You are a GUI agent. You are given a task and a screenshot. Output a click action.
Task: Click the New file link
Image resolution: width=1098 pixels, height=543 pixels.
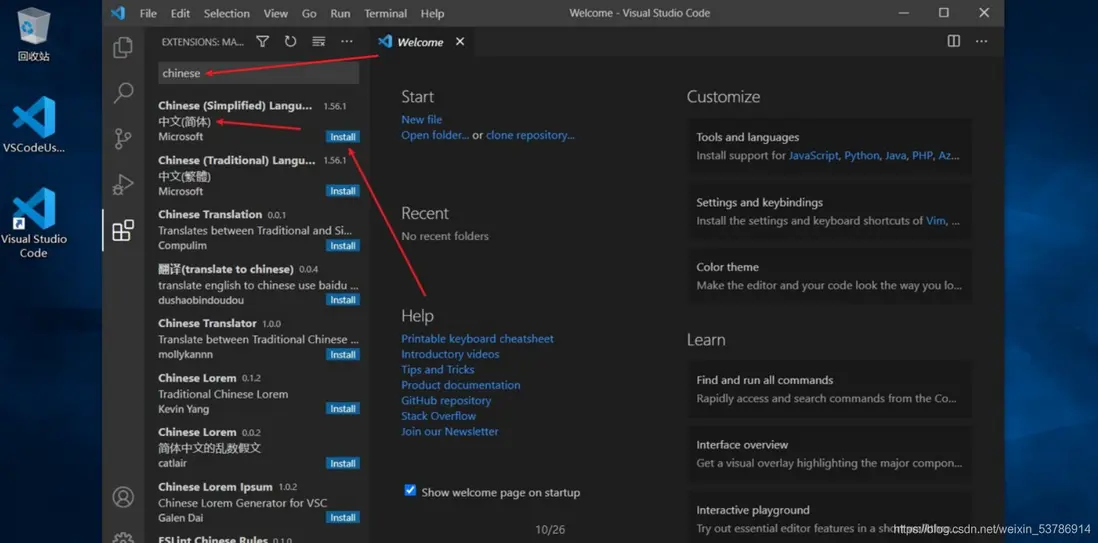[x=421, y=119]
